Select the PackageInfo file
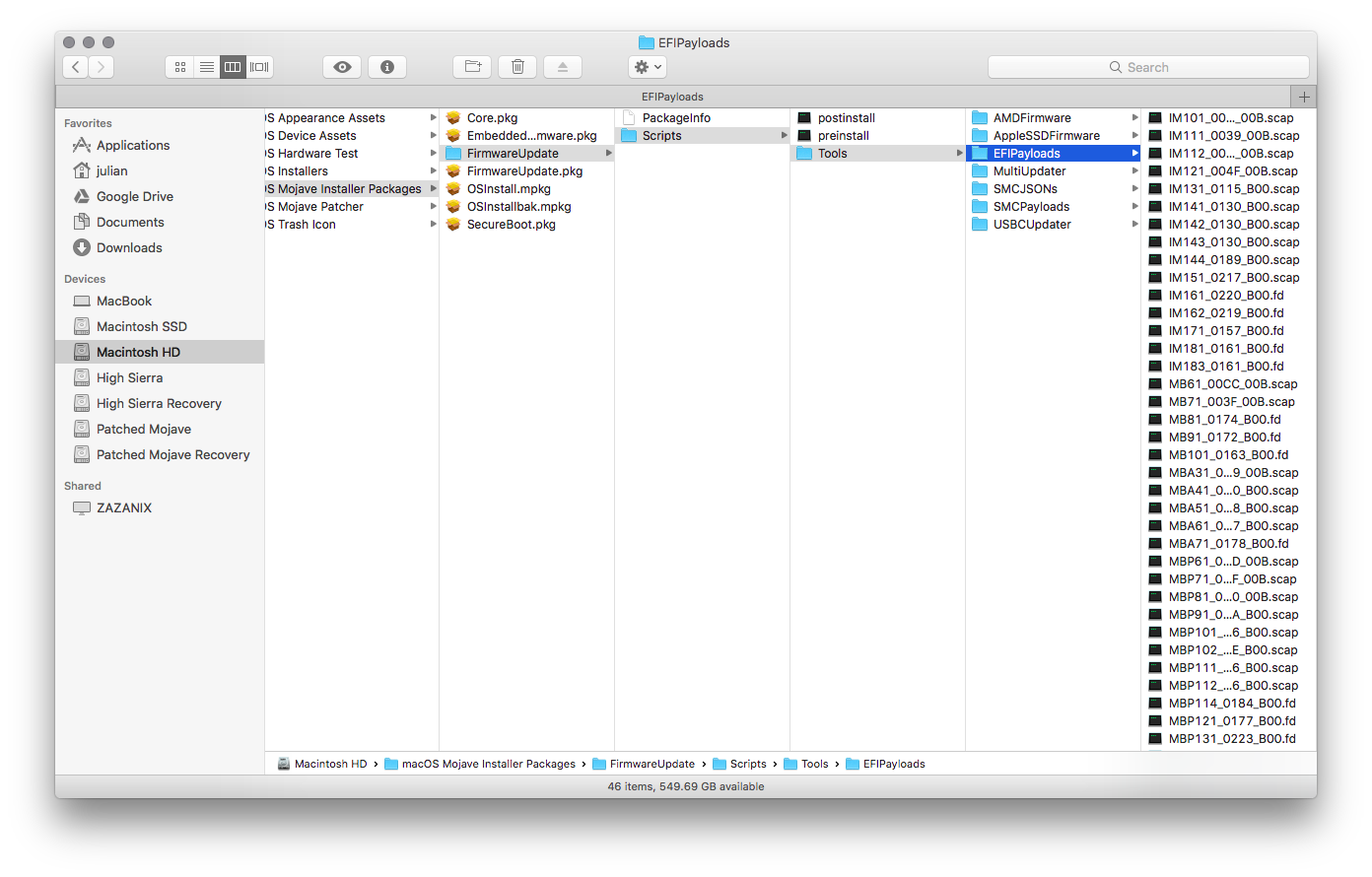This screenshot has height=877, width=1372. pyautogui.click(x=702, y=117)
